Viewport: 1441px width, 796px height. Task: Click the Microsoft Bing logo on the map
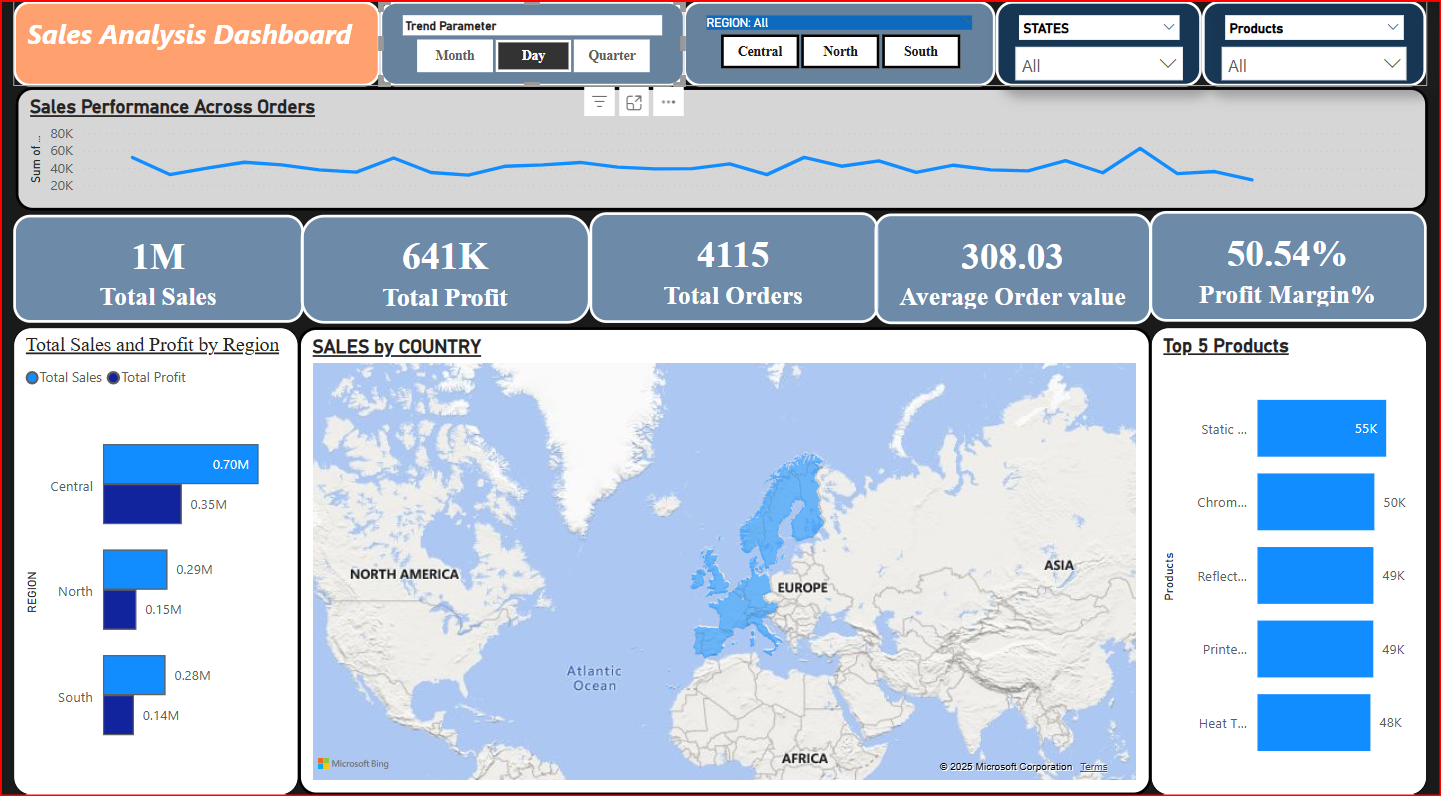click(x=353, y=764)
